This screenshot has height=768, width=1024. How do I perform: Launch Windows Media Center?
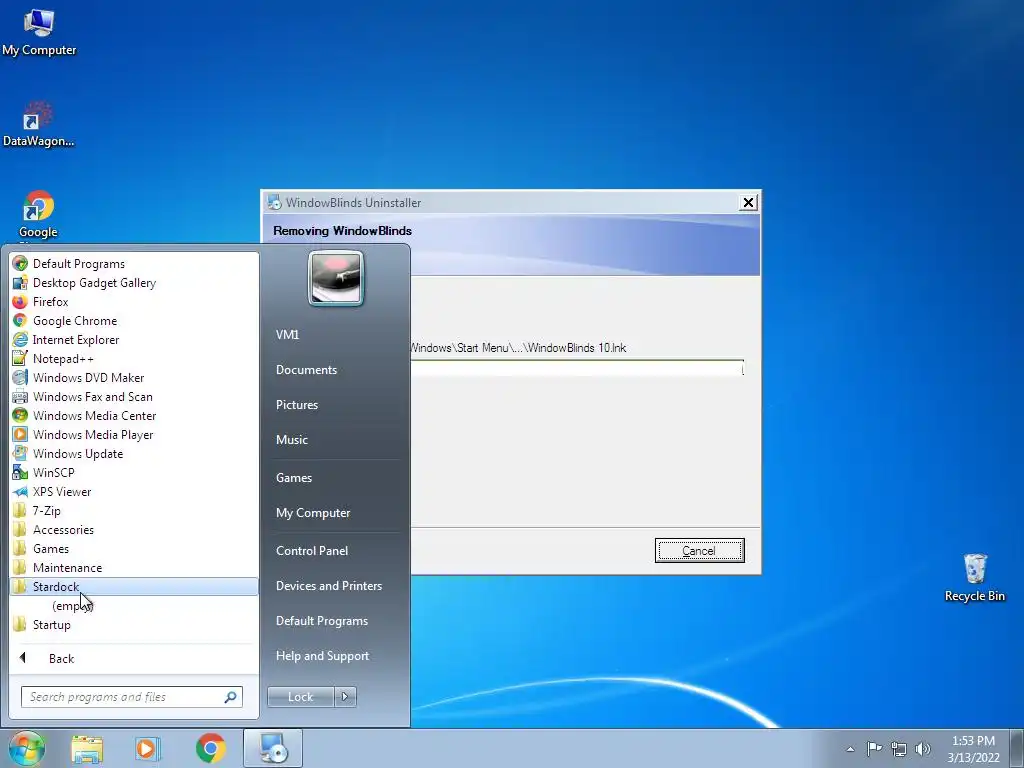coord(134,415)
